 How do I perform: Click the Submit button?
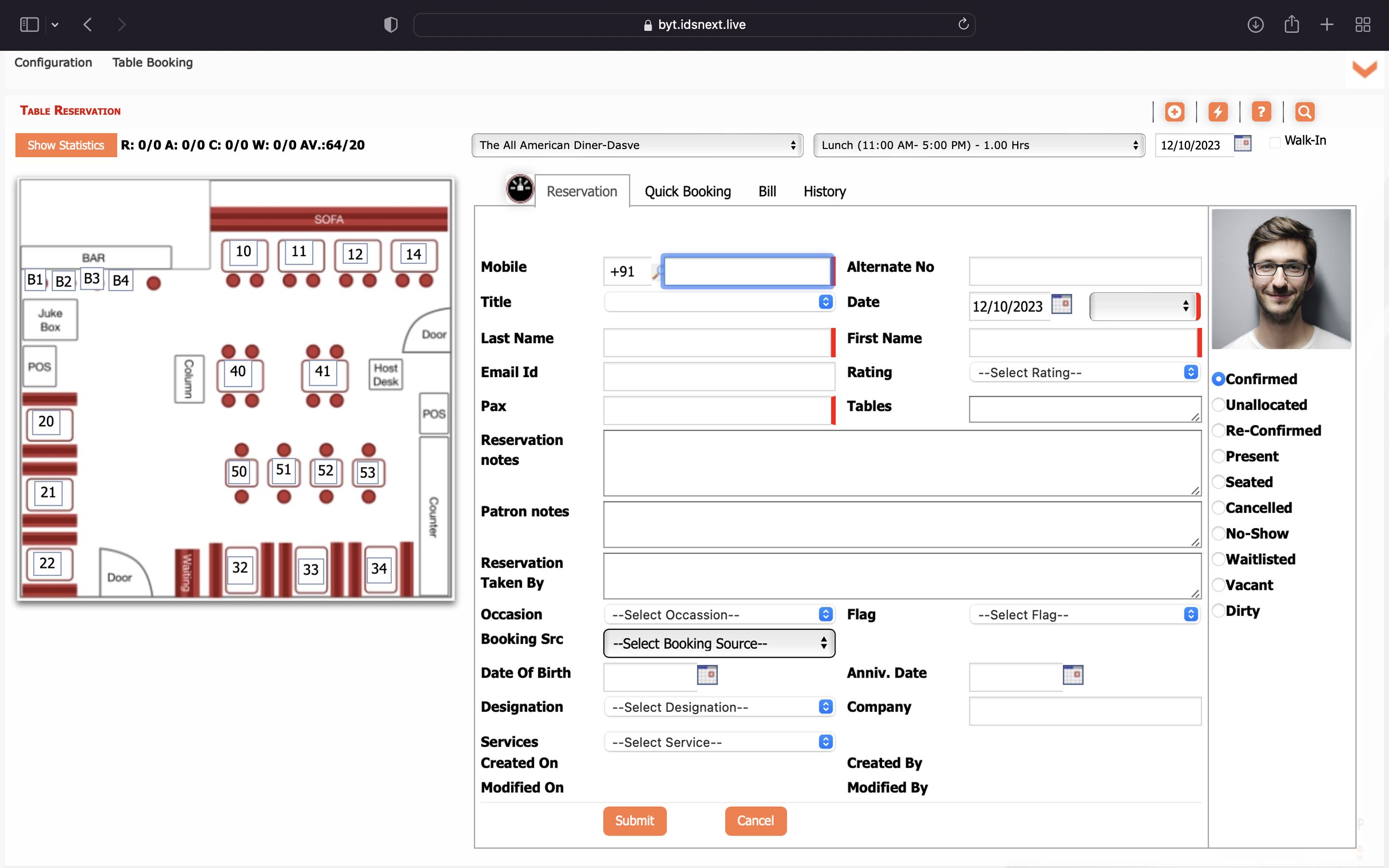tap(634, 821)
